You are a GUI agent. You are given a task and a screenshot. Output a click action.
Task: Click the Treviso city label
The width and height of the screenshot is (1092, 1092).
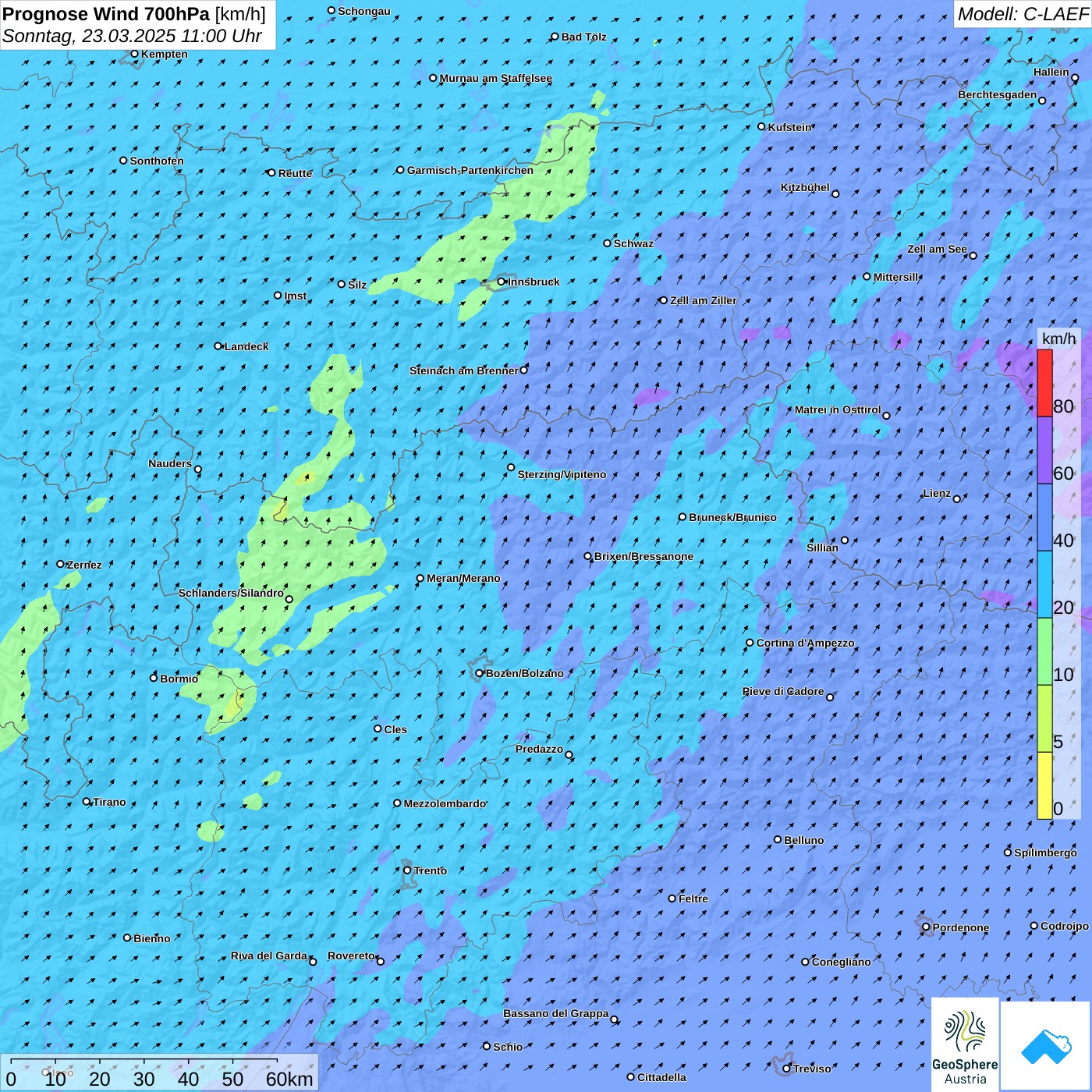[812, 1069]
